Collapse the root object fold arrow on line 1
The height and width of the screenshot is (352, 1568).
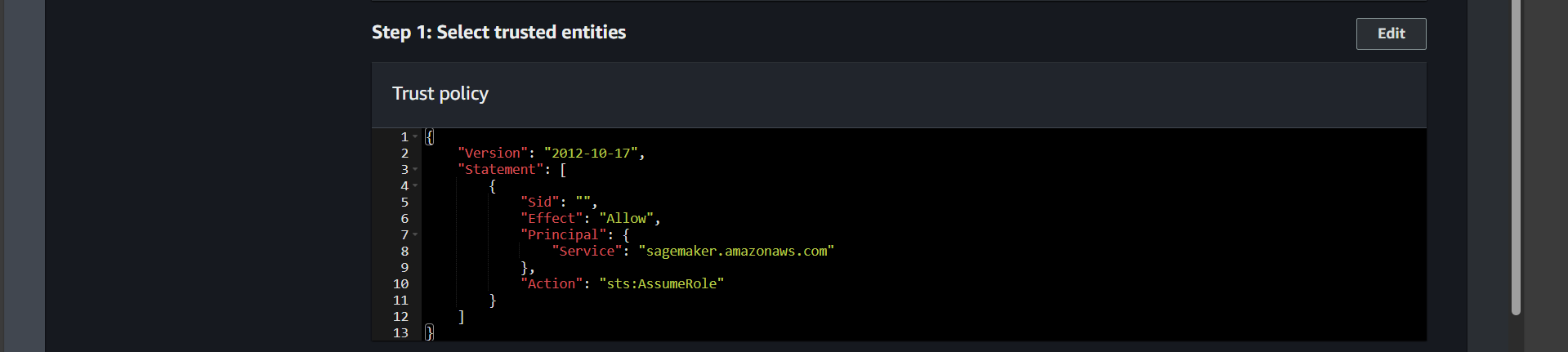point(415,136)
